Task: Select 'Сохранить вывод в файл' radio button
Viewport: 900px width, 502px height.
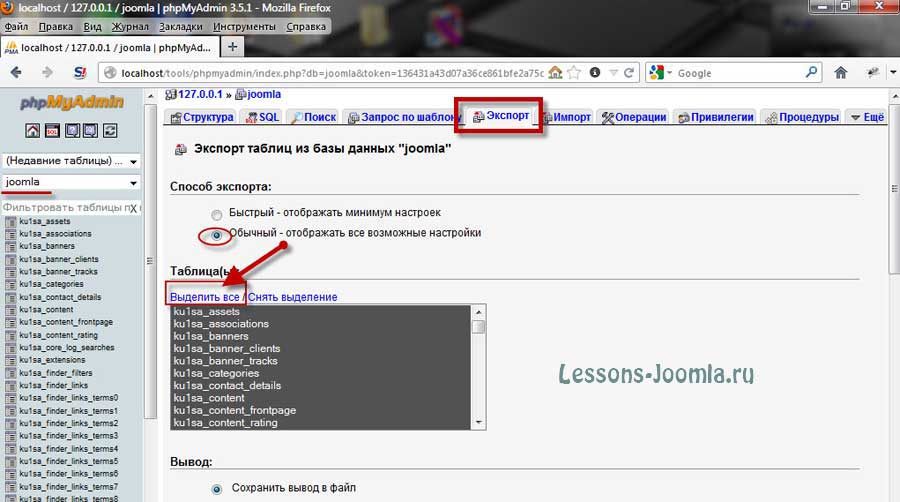Action: (x=216, y=489)
